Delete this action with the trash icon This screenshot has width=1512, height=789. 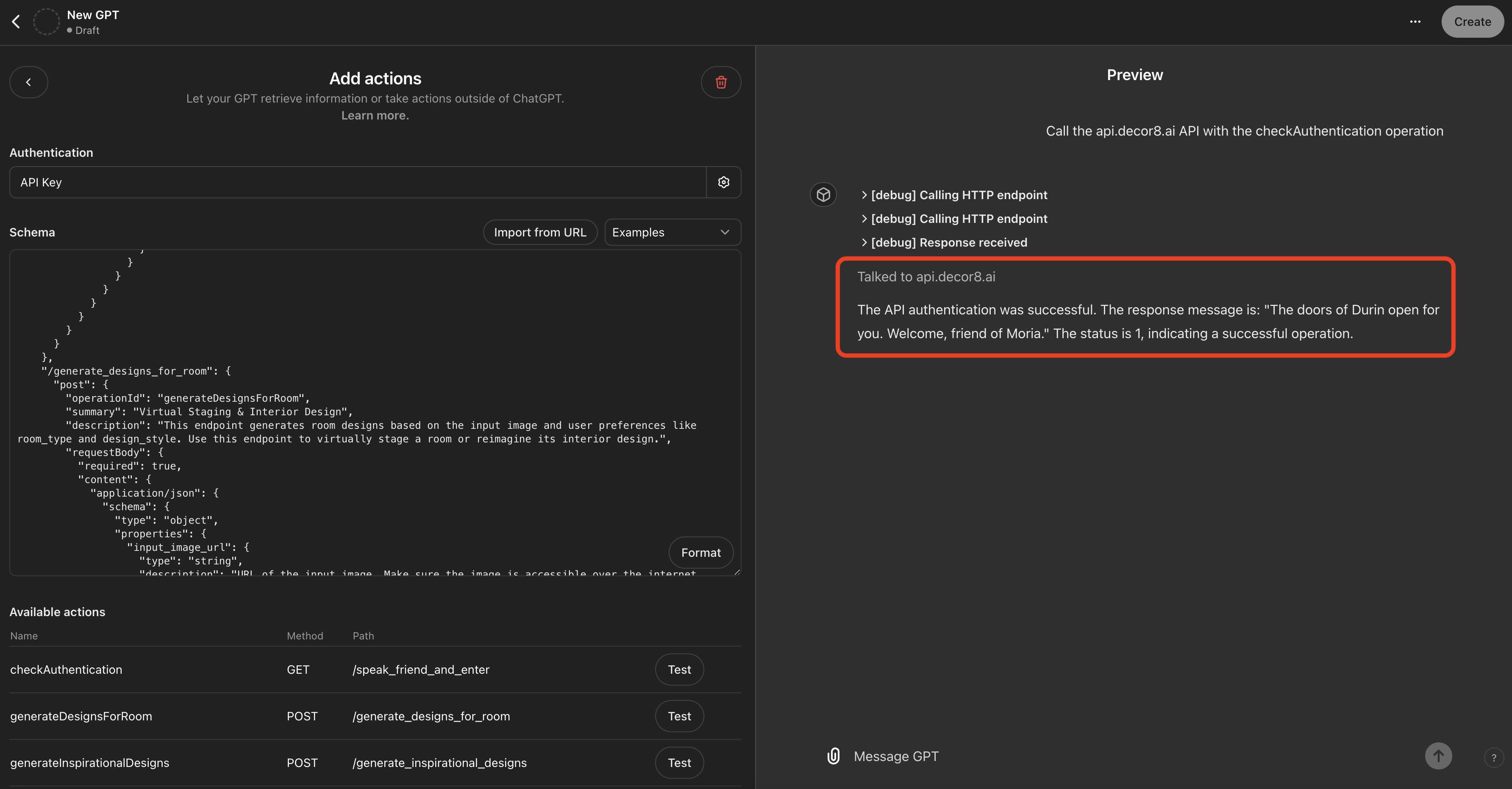[x=721, y=82]
